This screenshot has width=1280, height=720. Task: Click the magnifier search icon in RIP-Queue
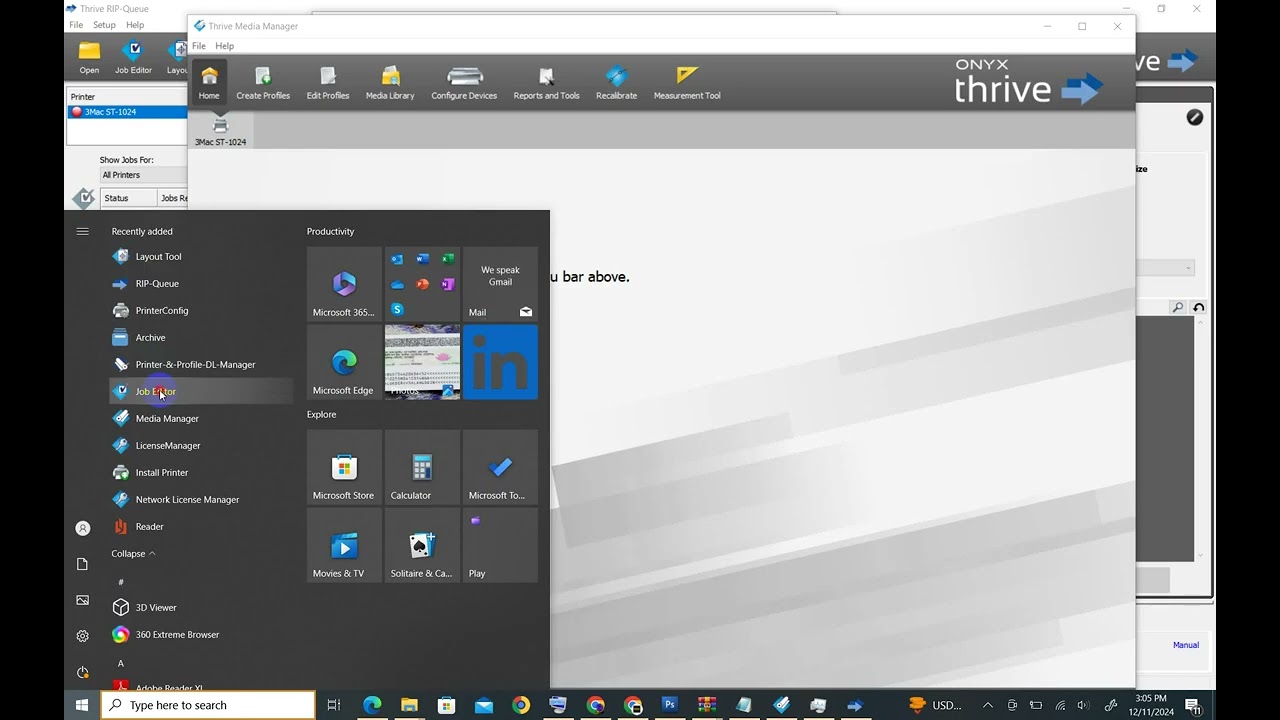click(x=1178, y=308)
